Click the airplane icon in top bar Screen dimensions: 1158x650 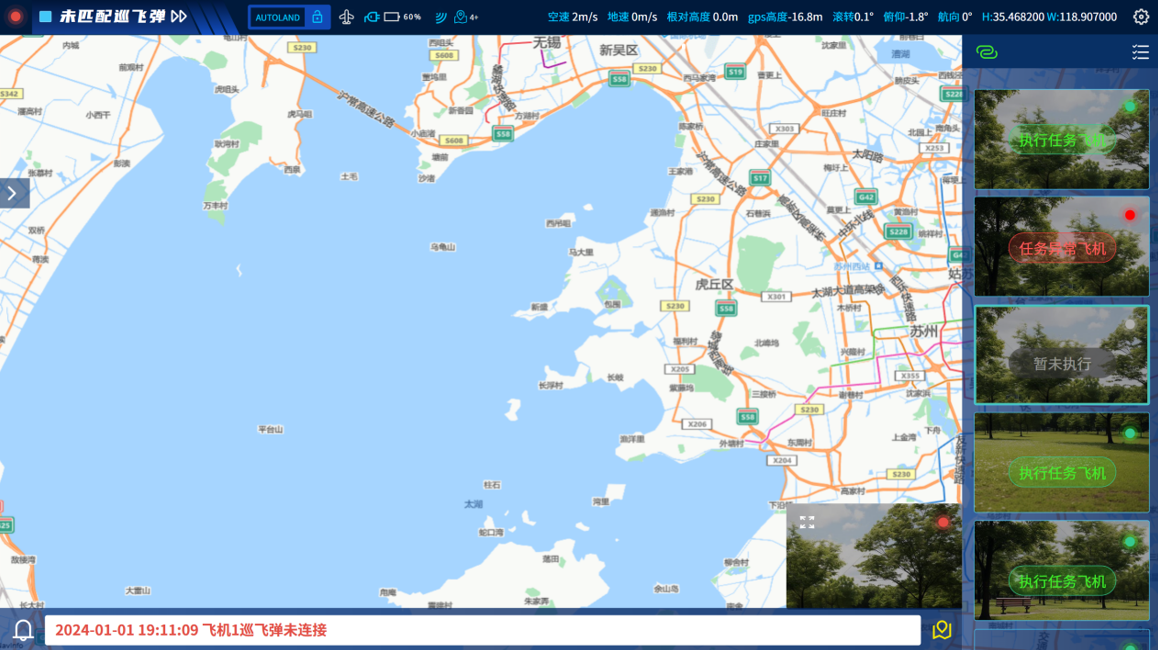point(346,17)
